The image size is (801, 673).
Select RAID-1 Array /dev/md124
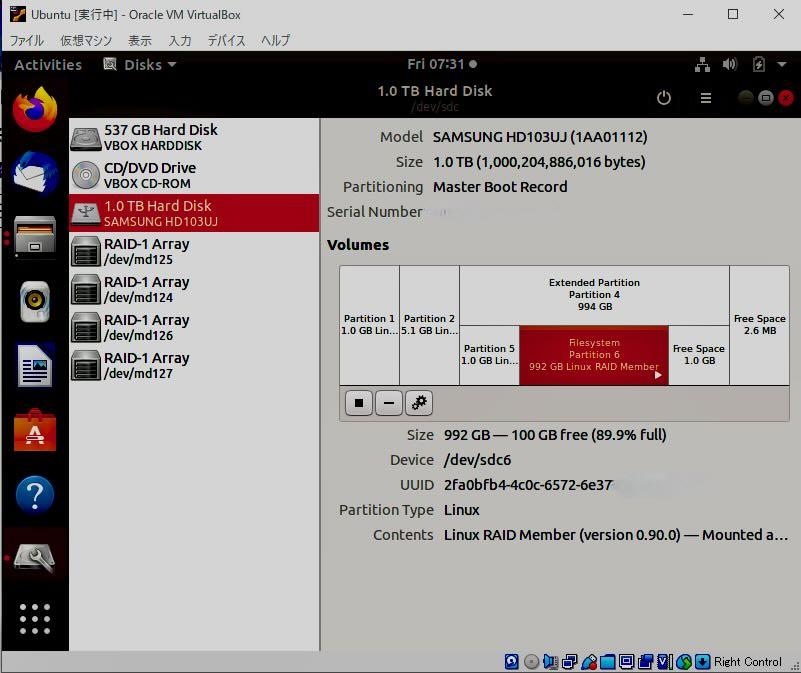(x=194, y=289)
